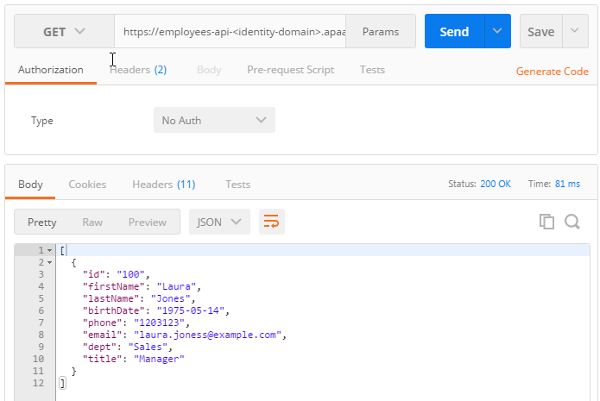Click the 81 ms time value
This screenshot has height=401, width=600.
point(567,184)
